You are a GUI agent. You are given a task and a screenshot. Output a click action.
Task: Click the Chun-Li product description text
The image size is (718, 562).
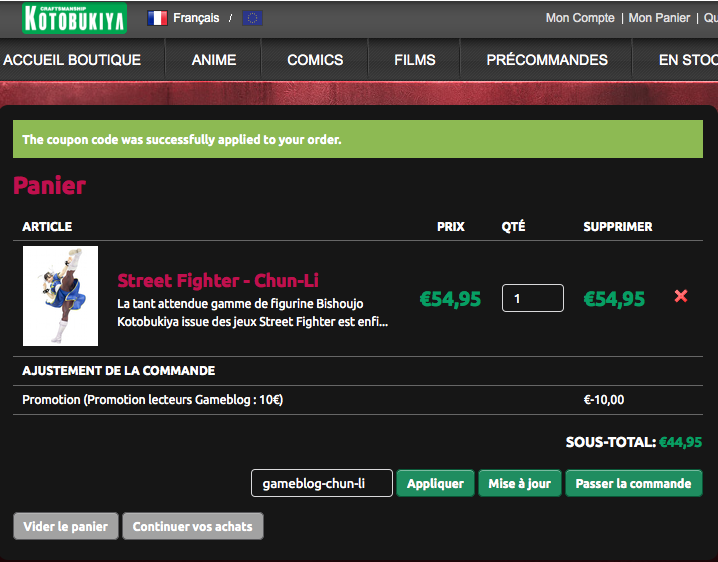point(253,313)
